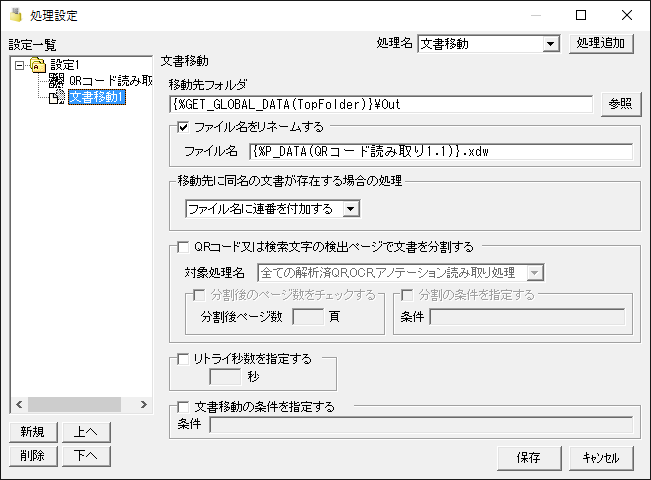Image resolution: width=651 pixels, height=480 pixels.
Task: Click the QR code icon in the tree
Action: tap(56, 81)
